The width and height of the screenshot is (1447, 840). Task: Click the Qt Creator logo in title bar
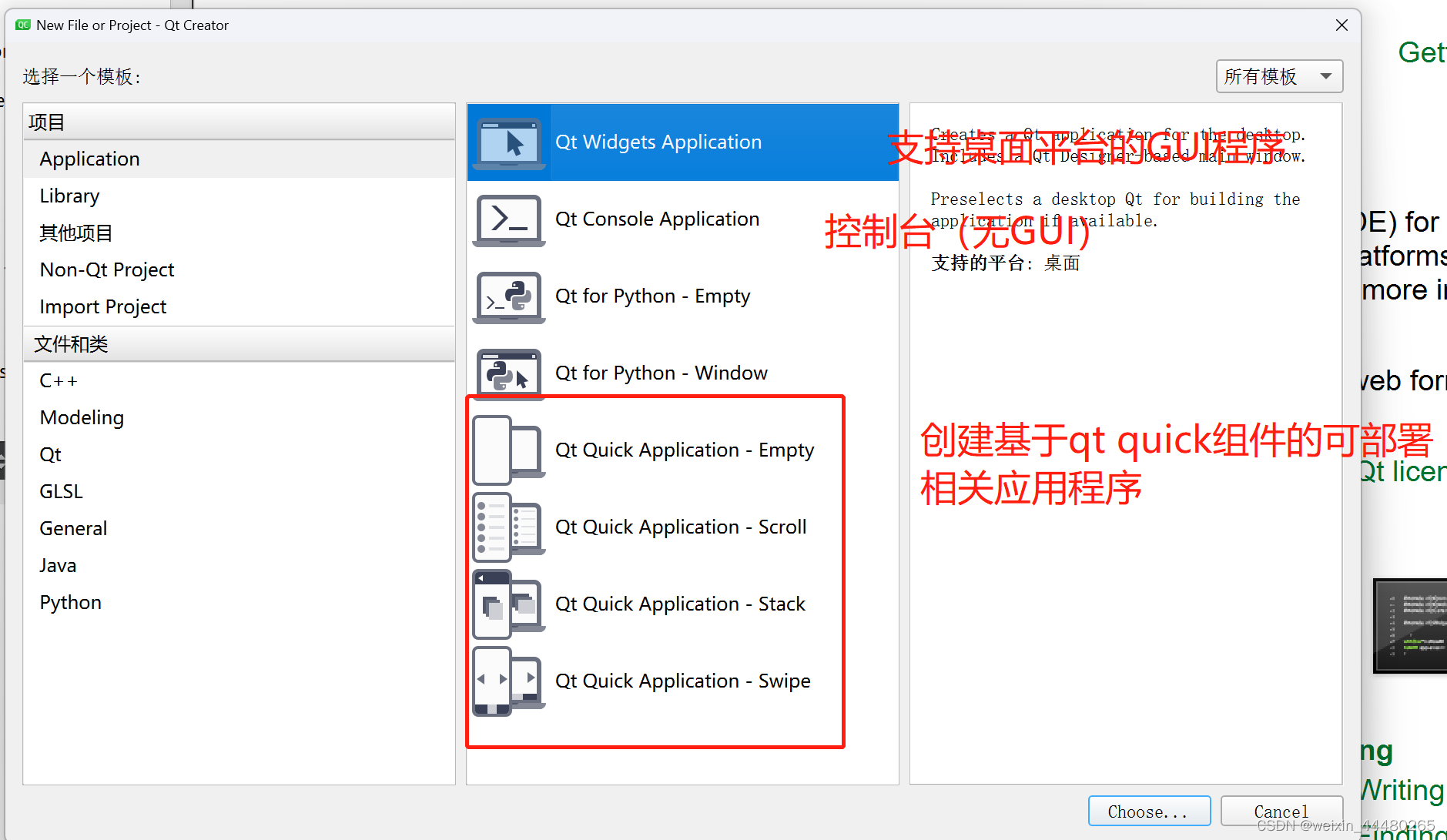22,25
